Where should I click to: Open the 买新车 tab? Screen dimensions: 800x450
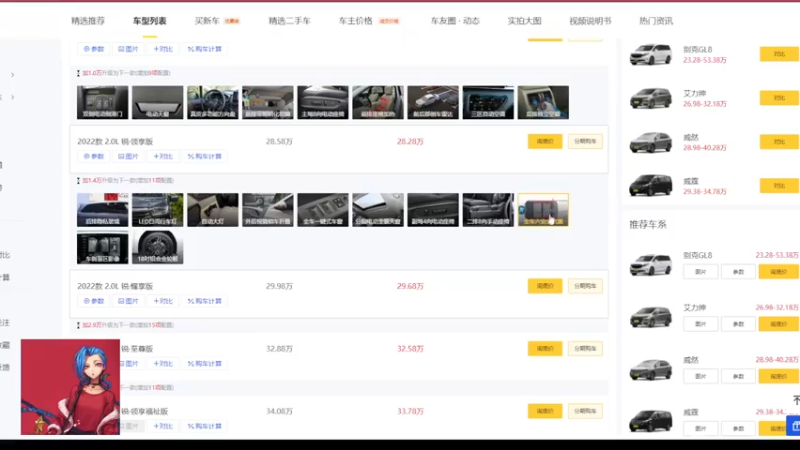(207, 21)
